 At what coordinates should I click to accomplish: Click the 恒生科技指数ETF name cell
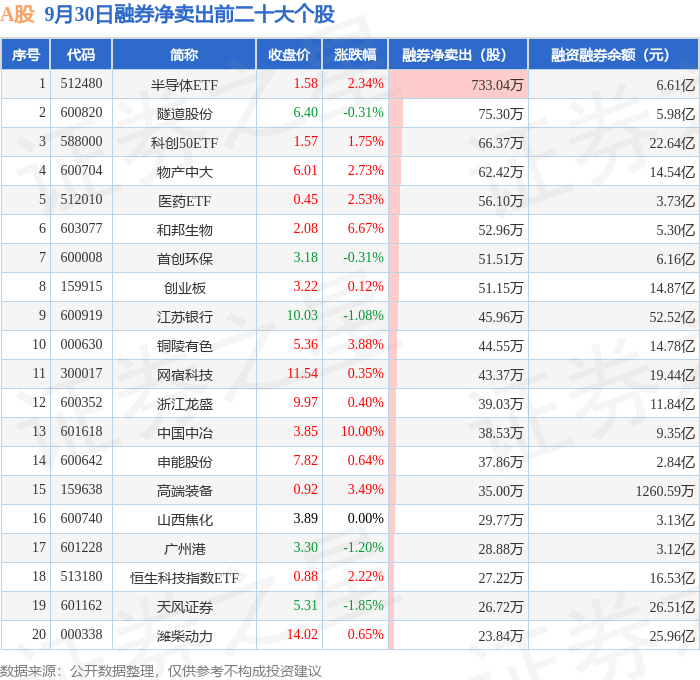point(184,578)
